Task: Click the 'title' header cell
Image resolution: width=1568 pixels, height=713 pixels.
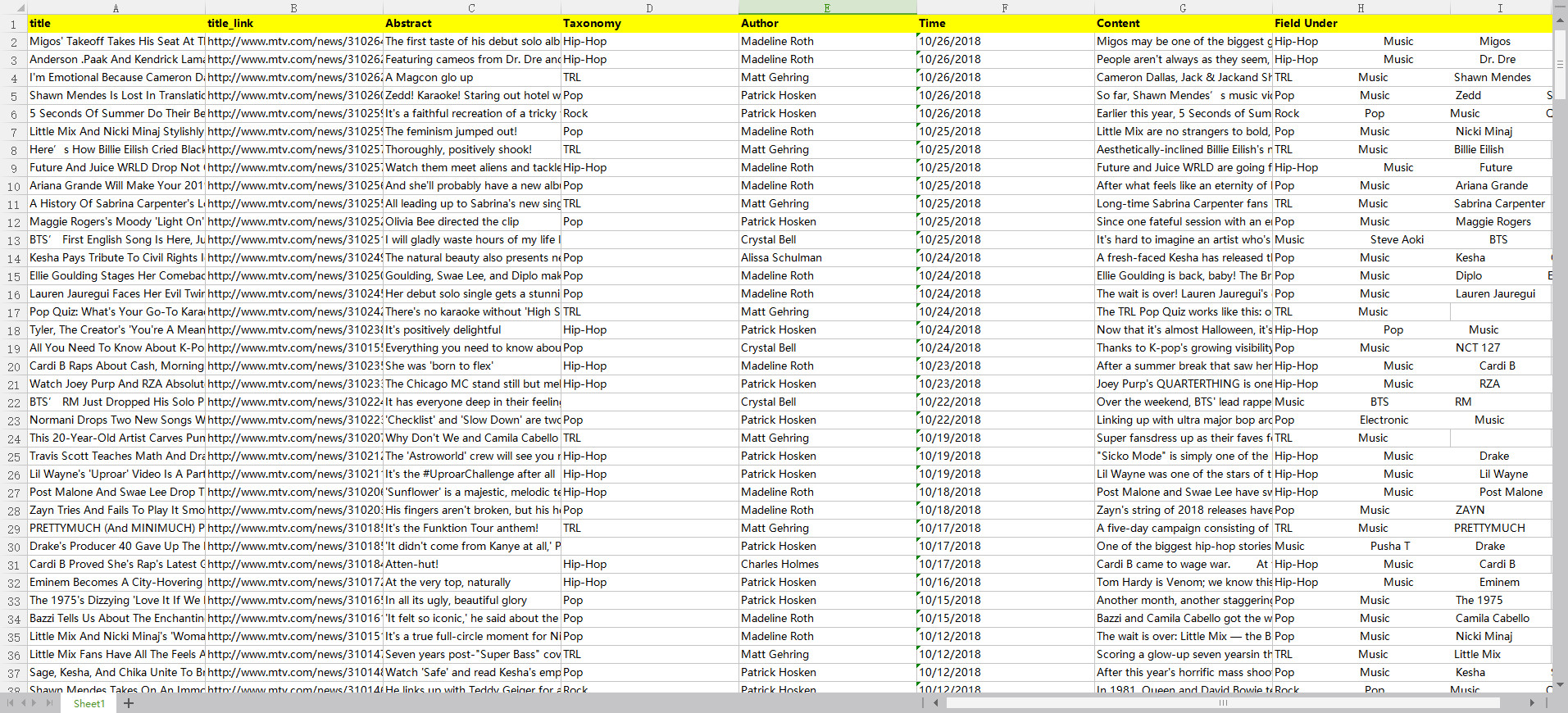Action: [x=116, y=24]
